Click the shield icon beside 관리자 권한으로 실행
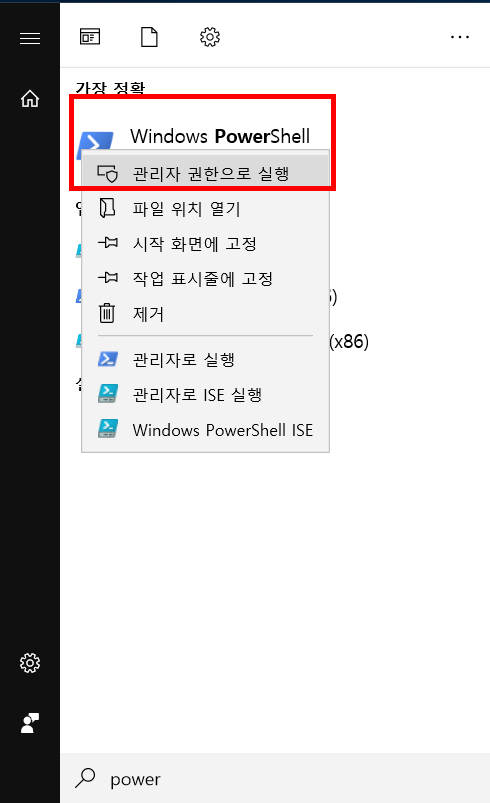 [108, 174]
